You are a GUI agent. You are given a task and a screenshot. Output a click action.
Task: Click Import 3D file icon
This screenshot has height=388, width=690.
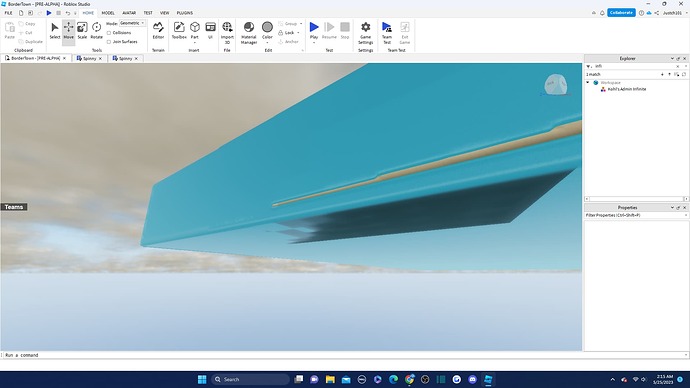(x=227, y=33)
